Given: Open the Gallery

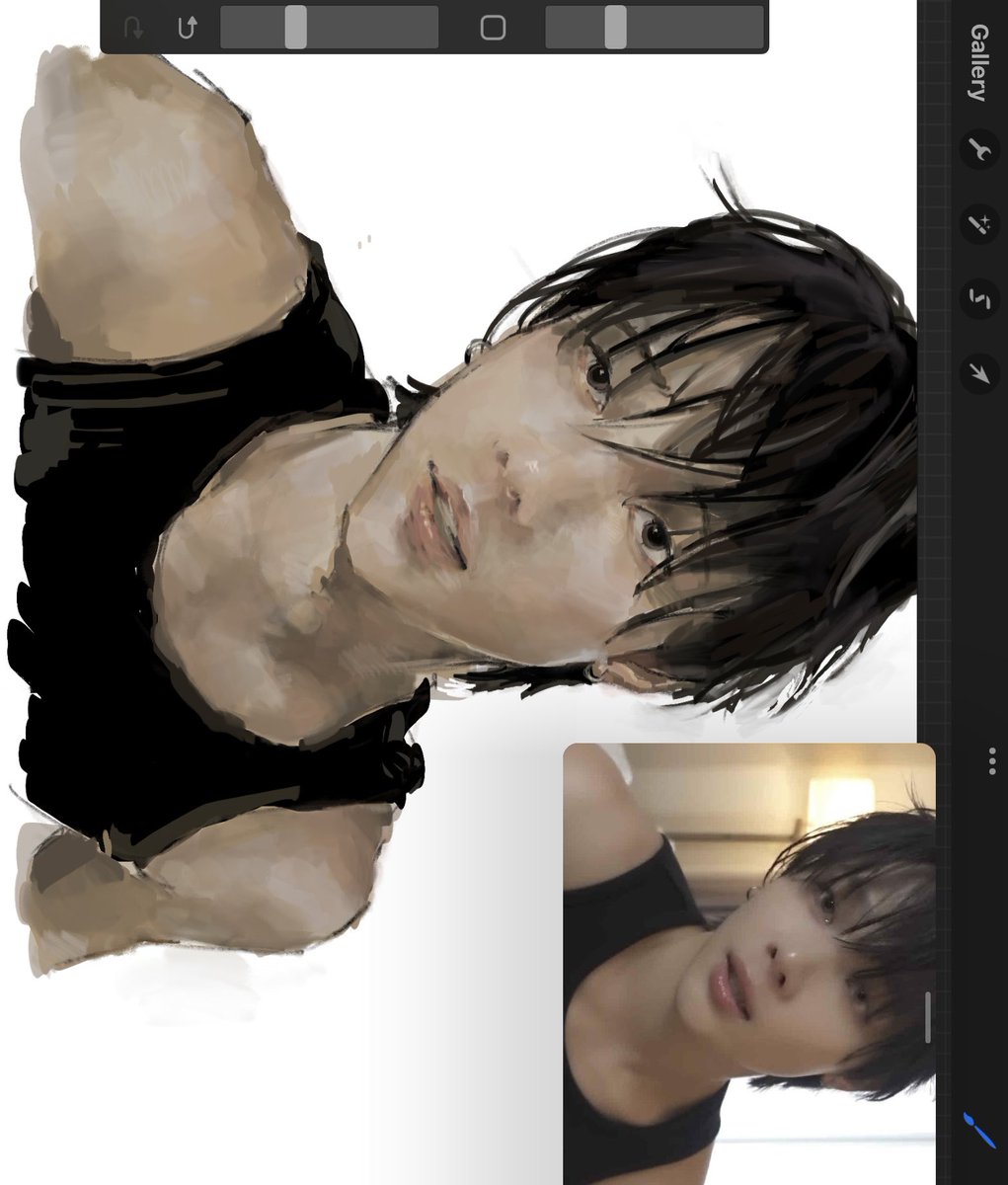Looking at the screenshot, I should coord(978,63).
